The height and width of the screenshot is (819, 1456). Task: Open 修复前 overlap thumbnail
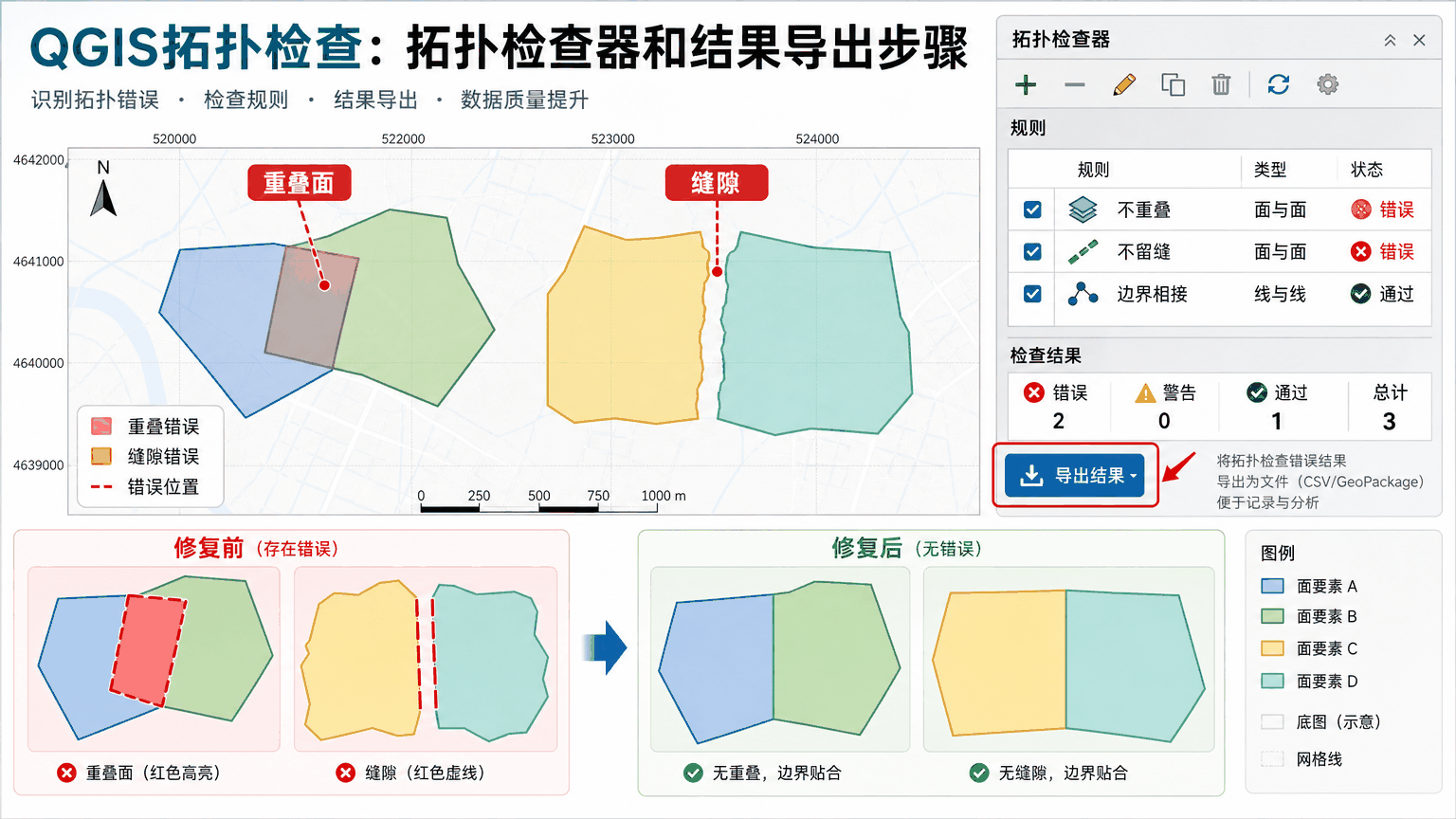154,659
